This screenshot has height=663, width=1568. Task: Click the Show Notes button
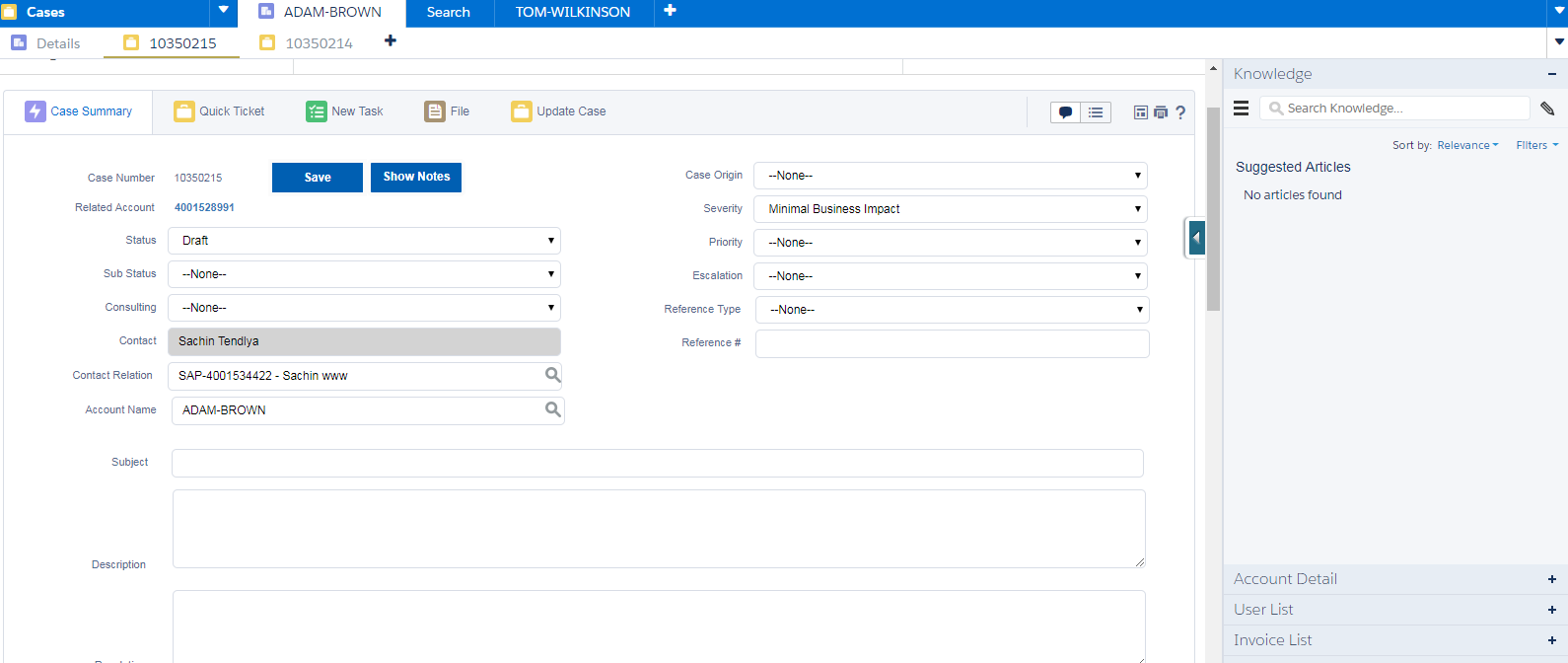coord(416,177)
